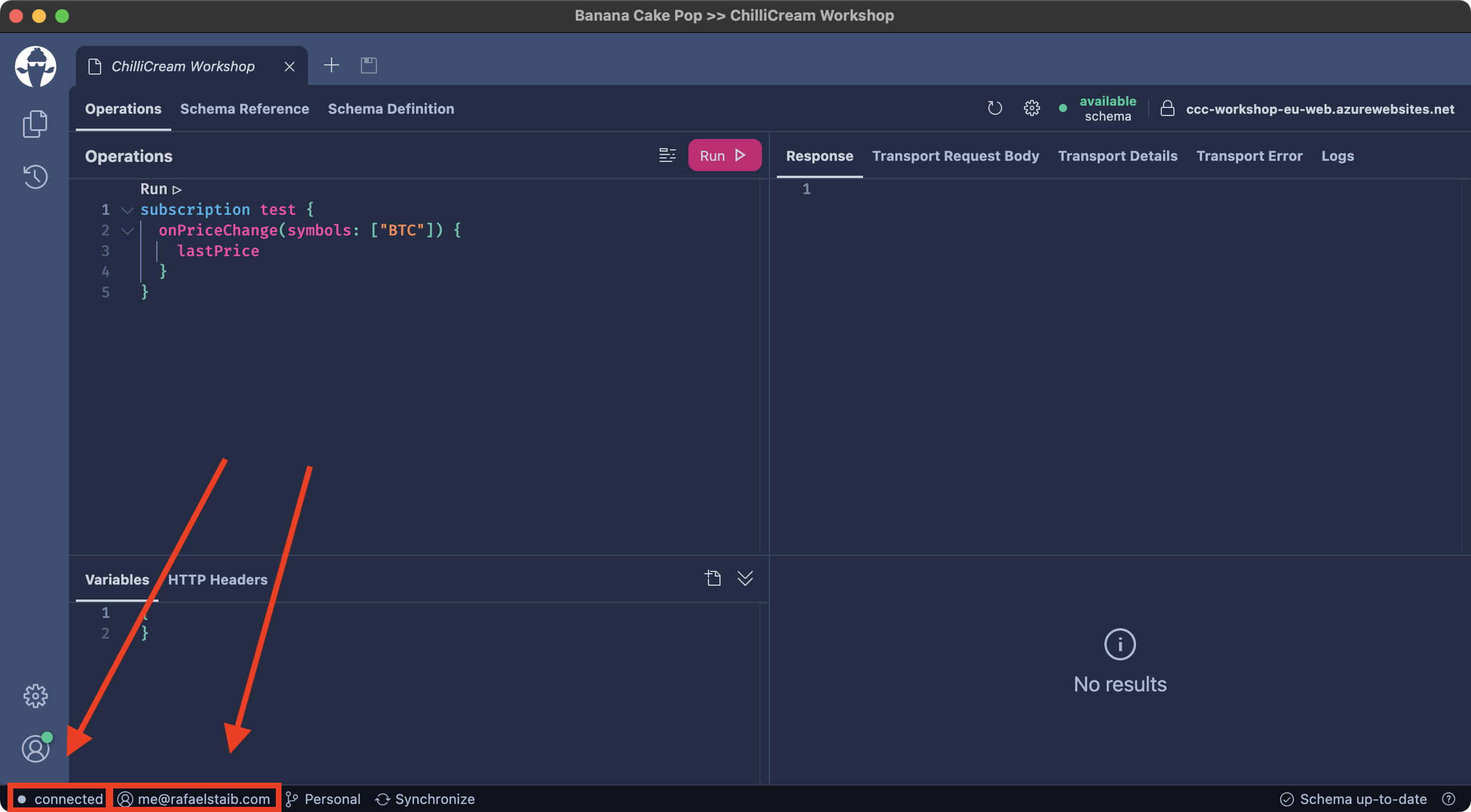Image resolution: width=1471 pixels, height=812 pixels.
Task: Click the Banana Cake Pop logo
Action: pyautogui.click(x=36, y=67)
